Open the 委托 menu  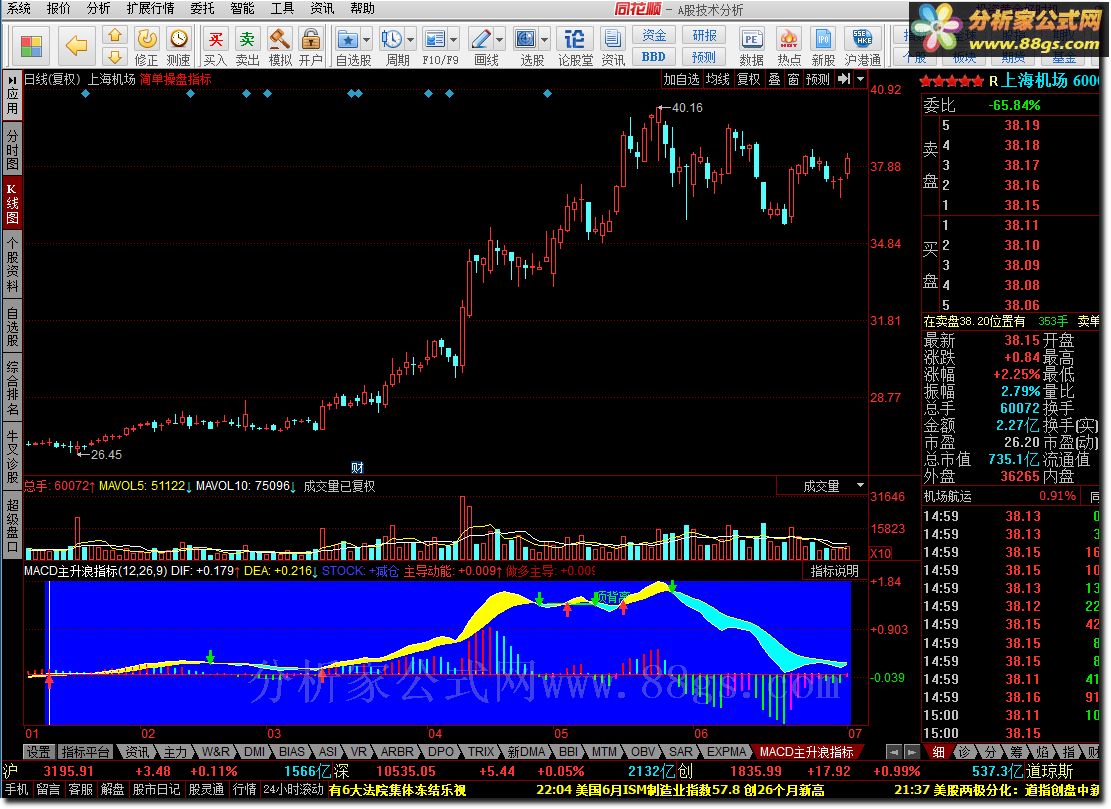[202, 9]
